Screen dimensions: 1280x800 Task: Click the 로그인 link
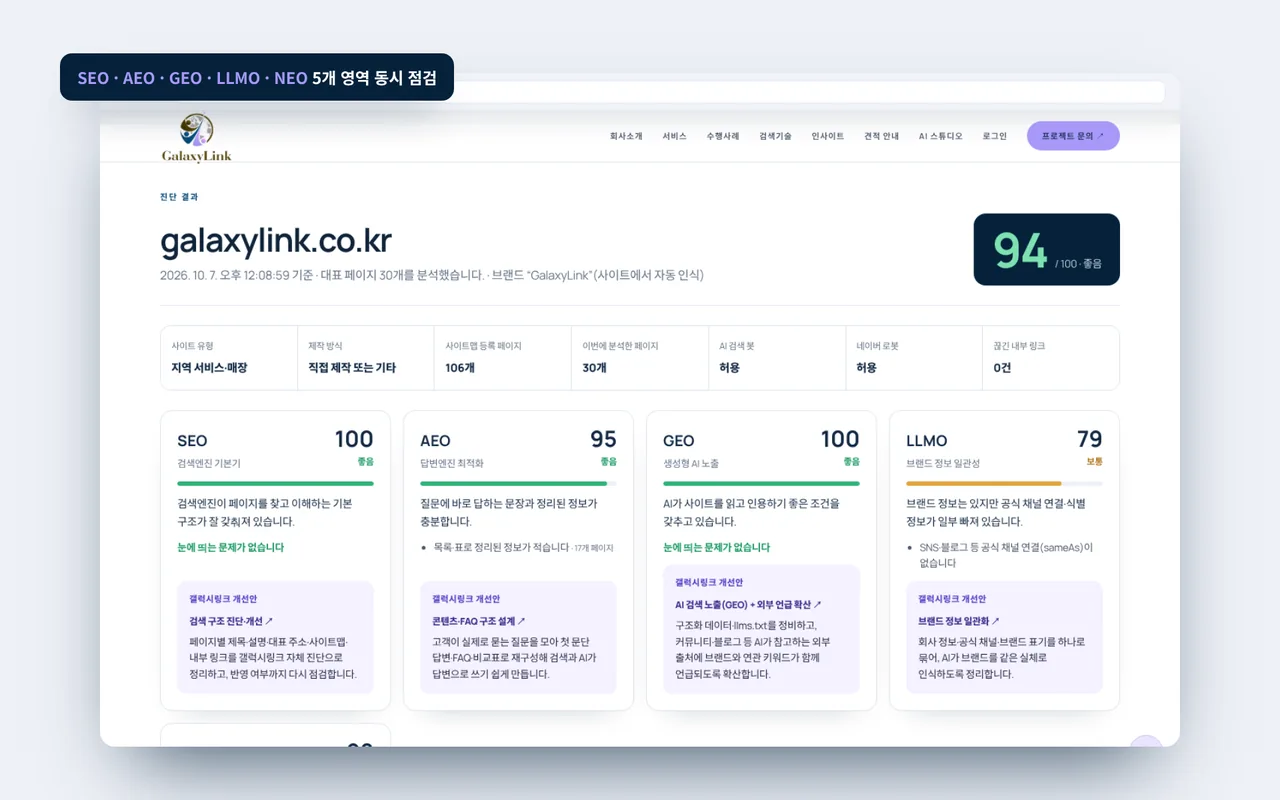point(994,136)
